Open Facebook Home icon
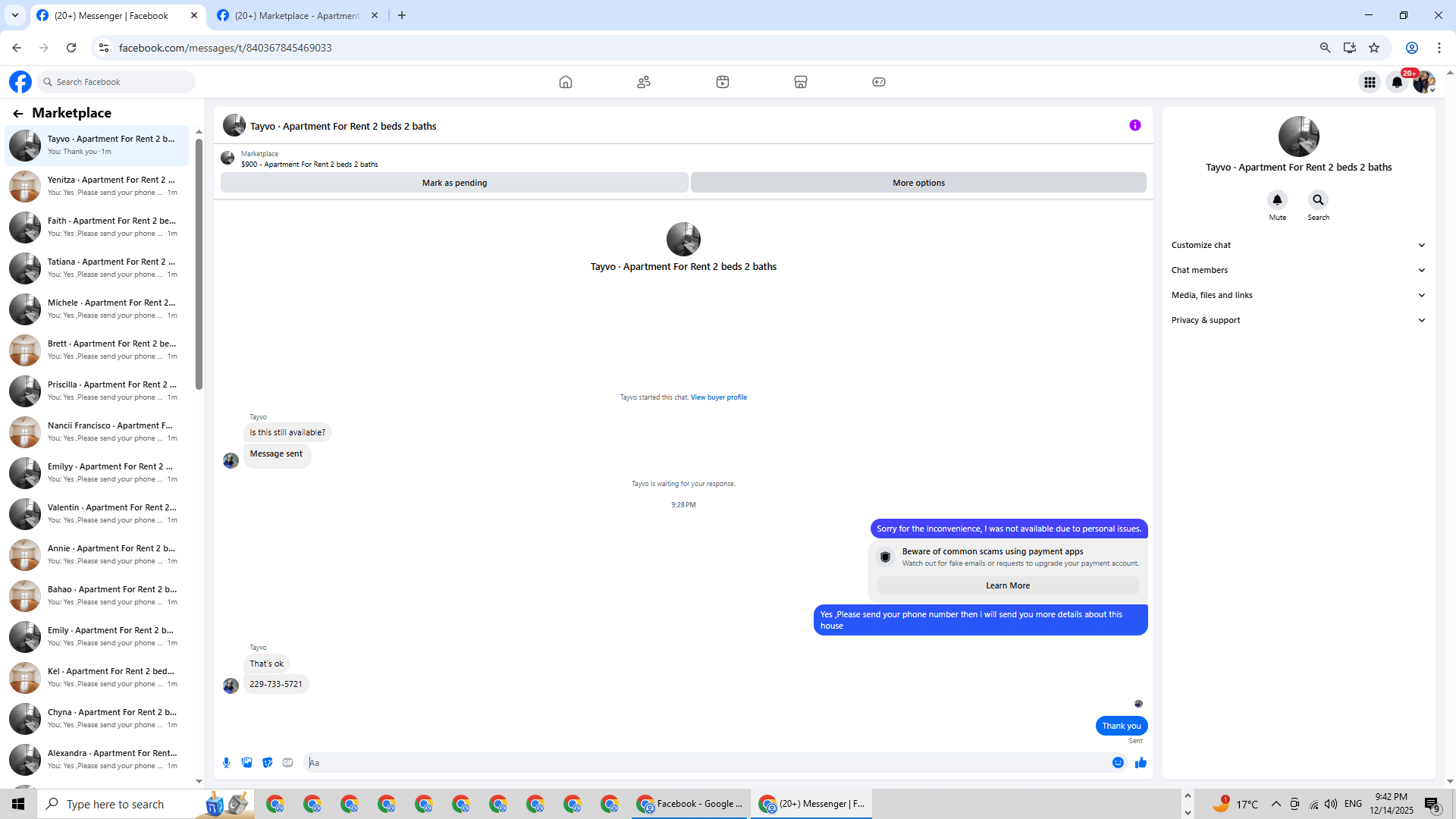Screen dimensions: 1456x819 click(565, 82)
